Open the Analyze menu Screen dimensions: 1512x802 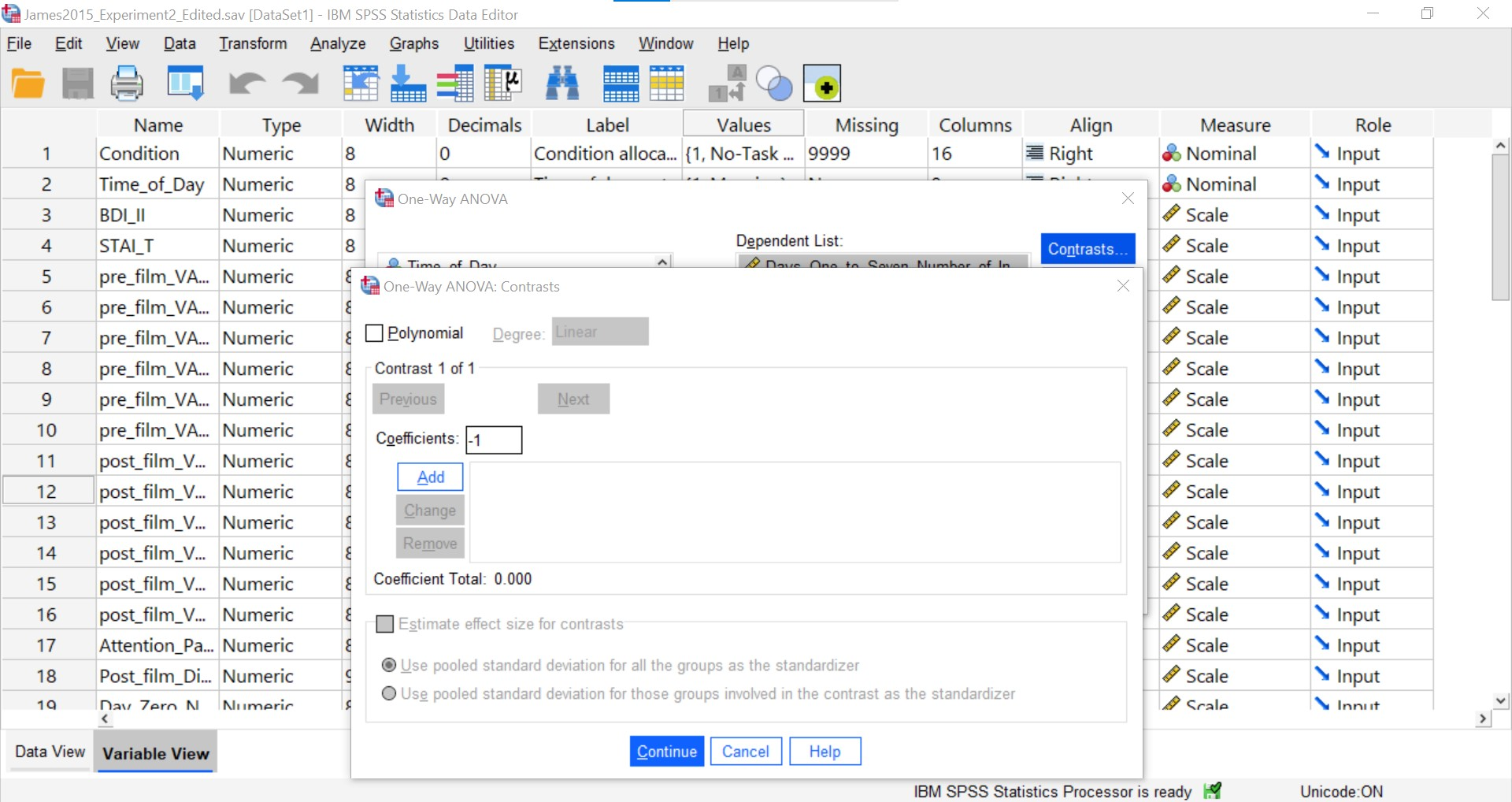coord(338,43)
